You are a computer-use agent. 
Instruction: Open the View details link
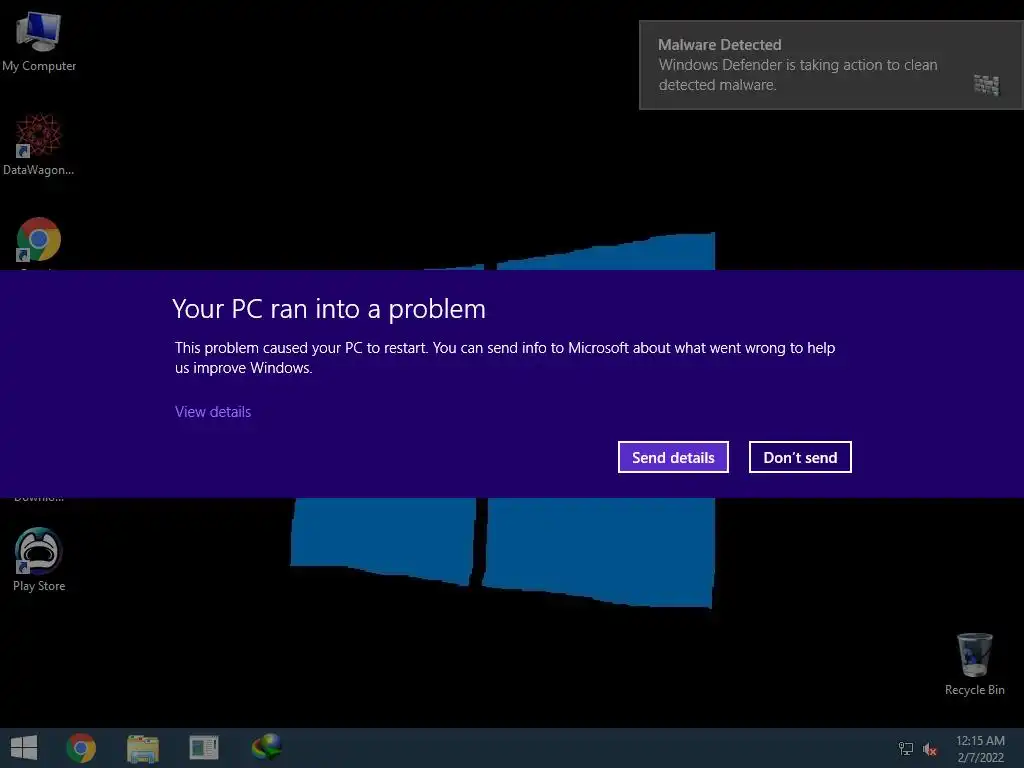(213, 412)
